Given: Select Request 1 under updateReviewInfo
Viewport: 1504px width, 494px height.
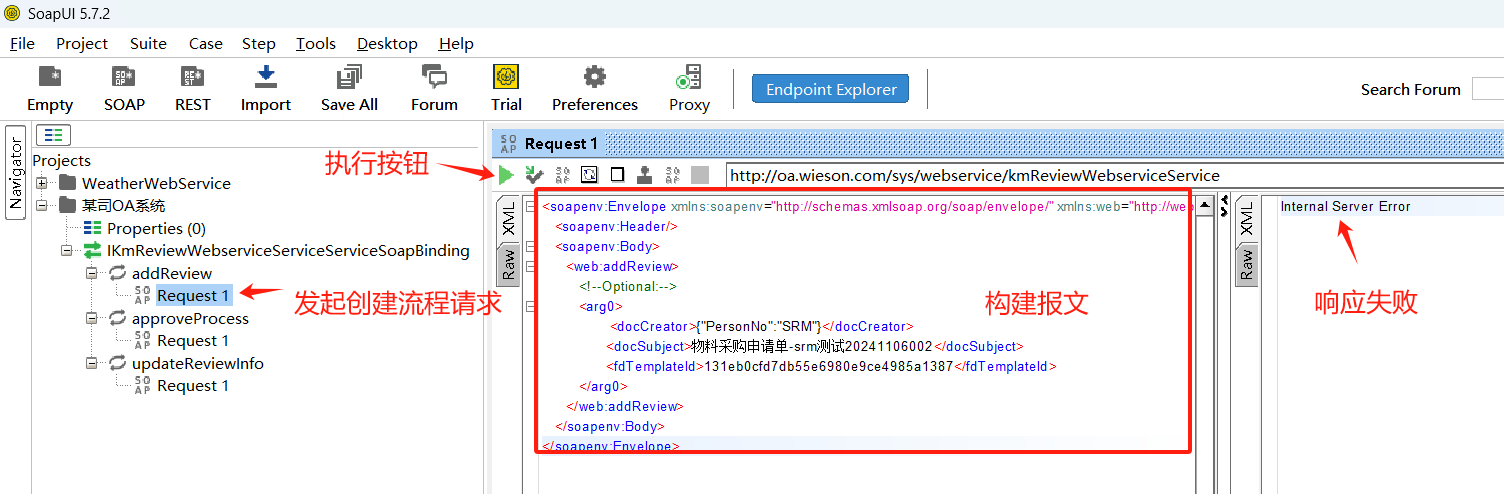Looking at the screenshot, I should tap(193, 385).
